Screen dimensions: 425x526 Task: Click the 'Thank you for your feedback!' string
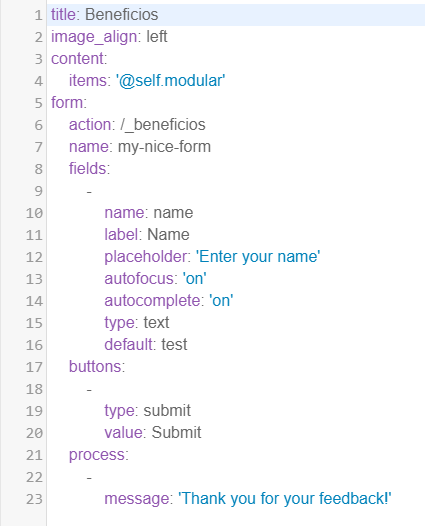(x=284, y=499)
